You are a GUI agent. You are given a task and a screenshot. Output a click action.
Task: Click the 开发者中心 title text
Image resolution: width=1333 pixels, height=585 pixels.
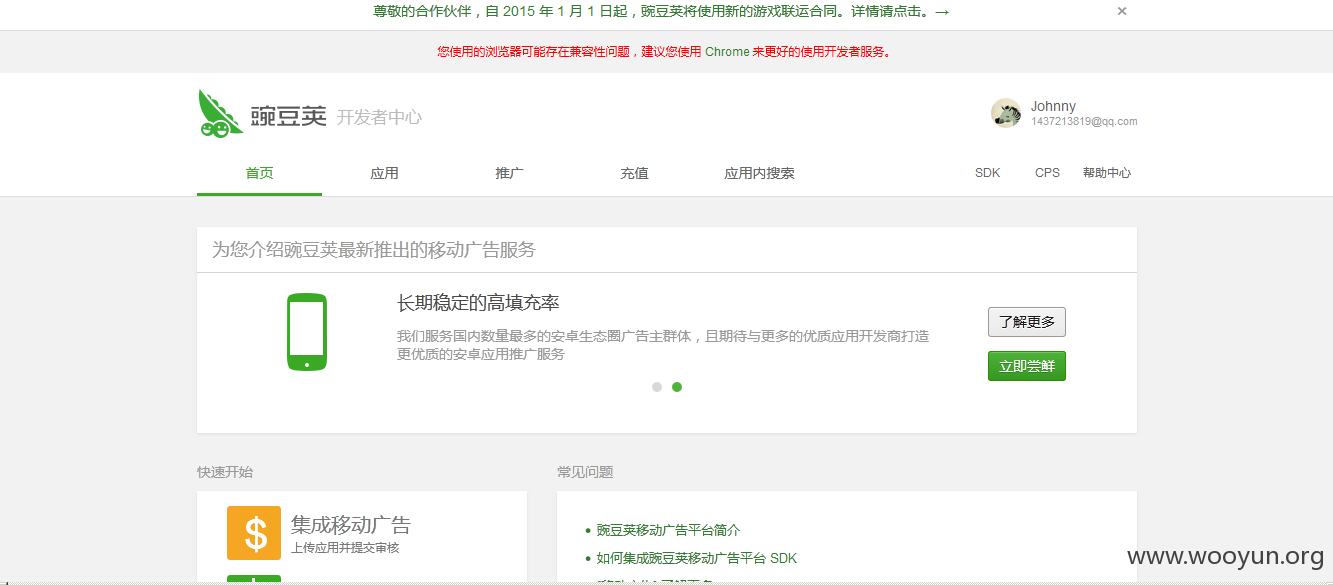point(379,117)
